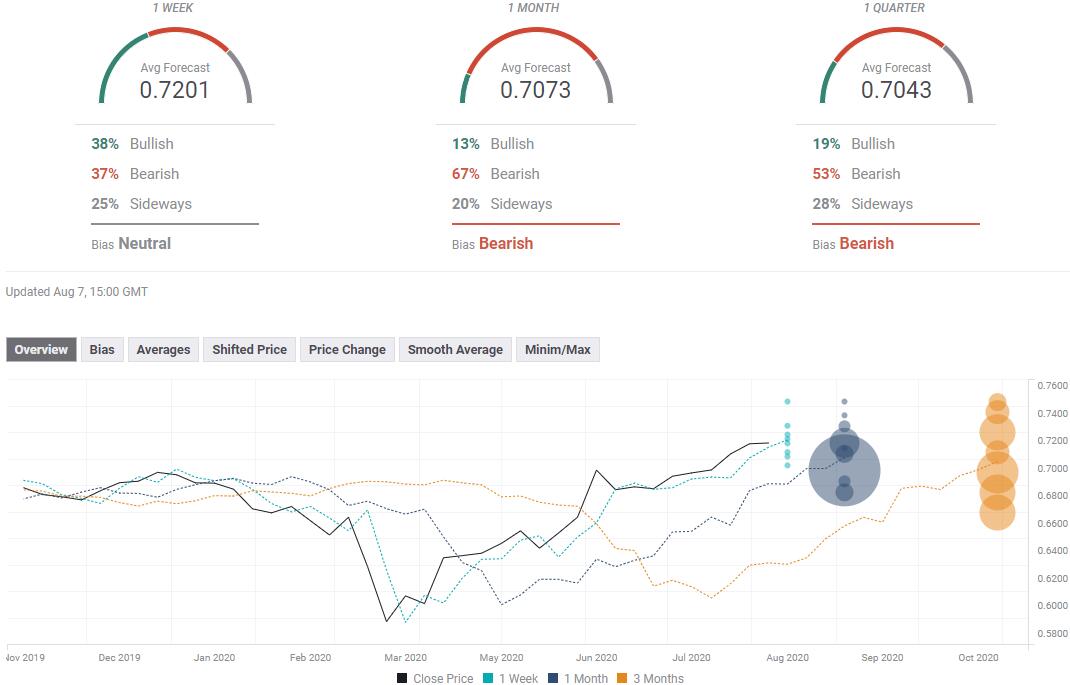Click the large 1 Month forecast bubble

click(844, 470)
